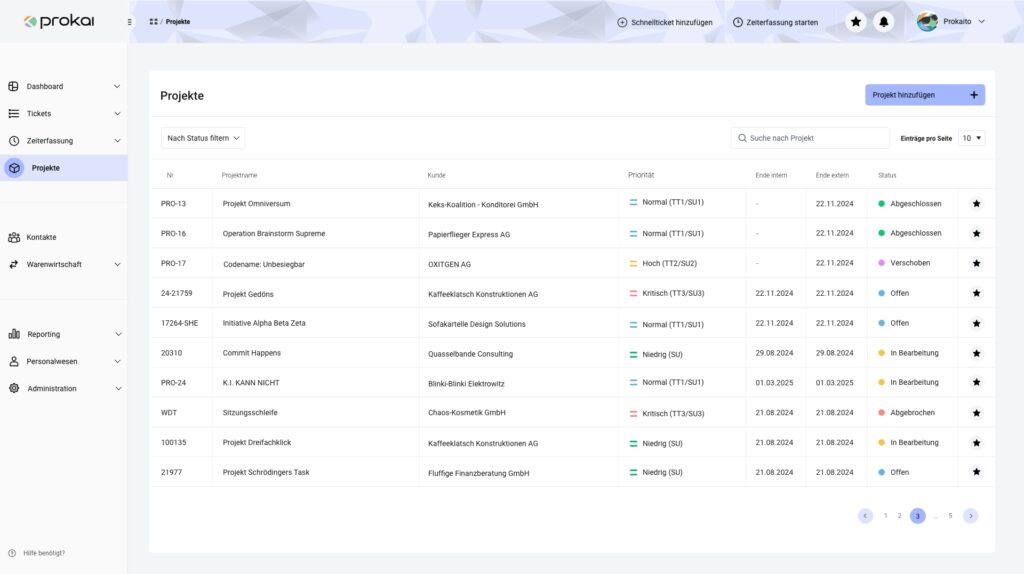Open the Einträge pro Seite dropdown
This screenshot has height=574, width=1024.
tap(972, 138)
